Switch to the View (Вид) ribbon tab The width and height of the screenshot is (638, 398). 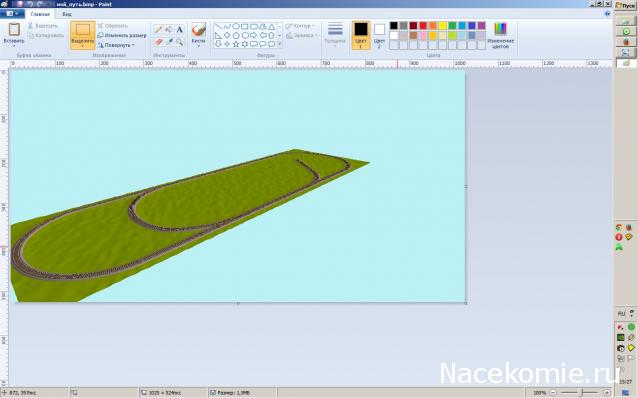[67, 14]
